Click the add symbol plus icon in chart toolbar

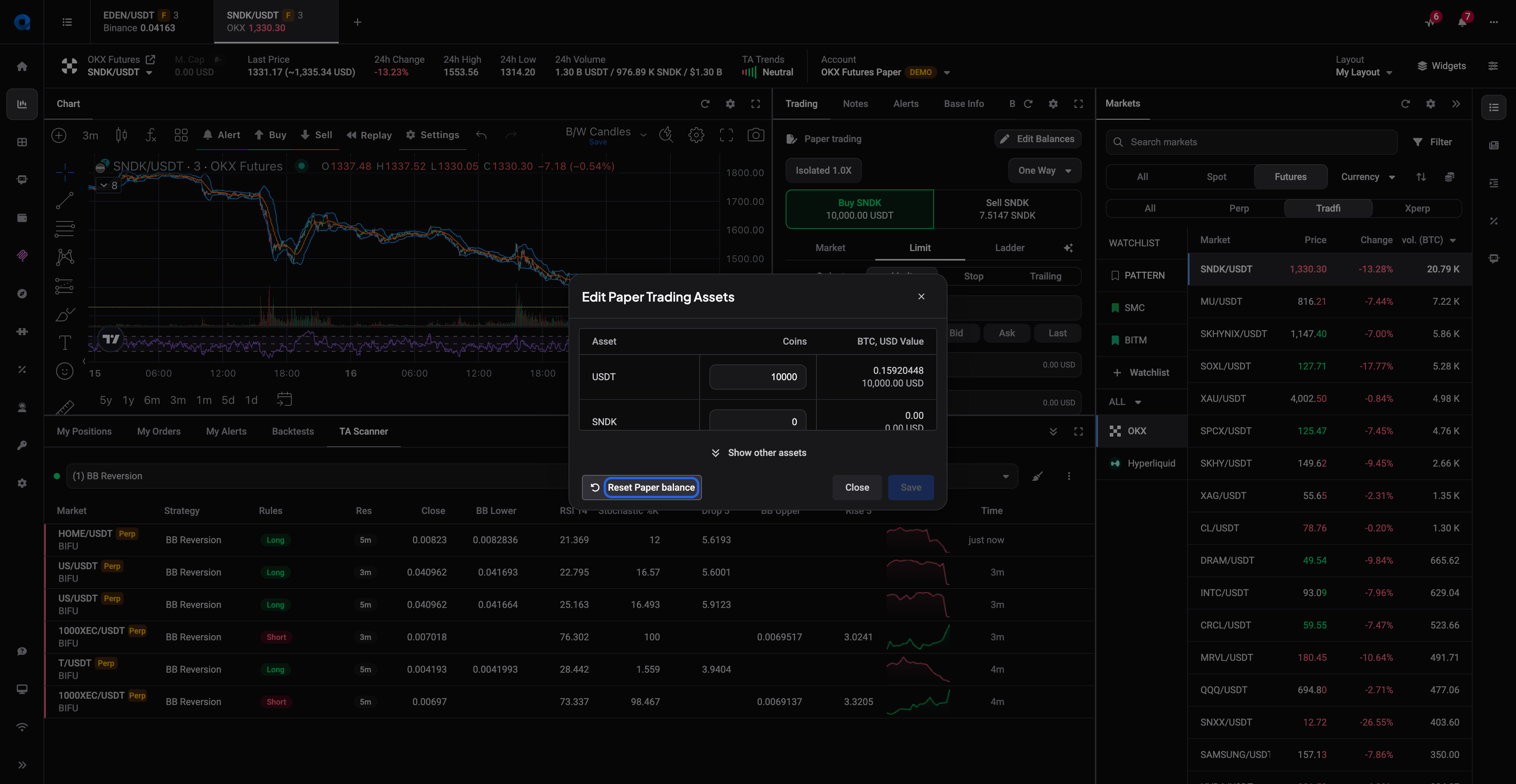pyautogui.click(x=59, y=135)
